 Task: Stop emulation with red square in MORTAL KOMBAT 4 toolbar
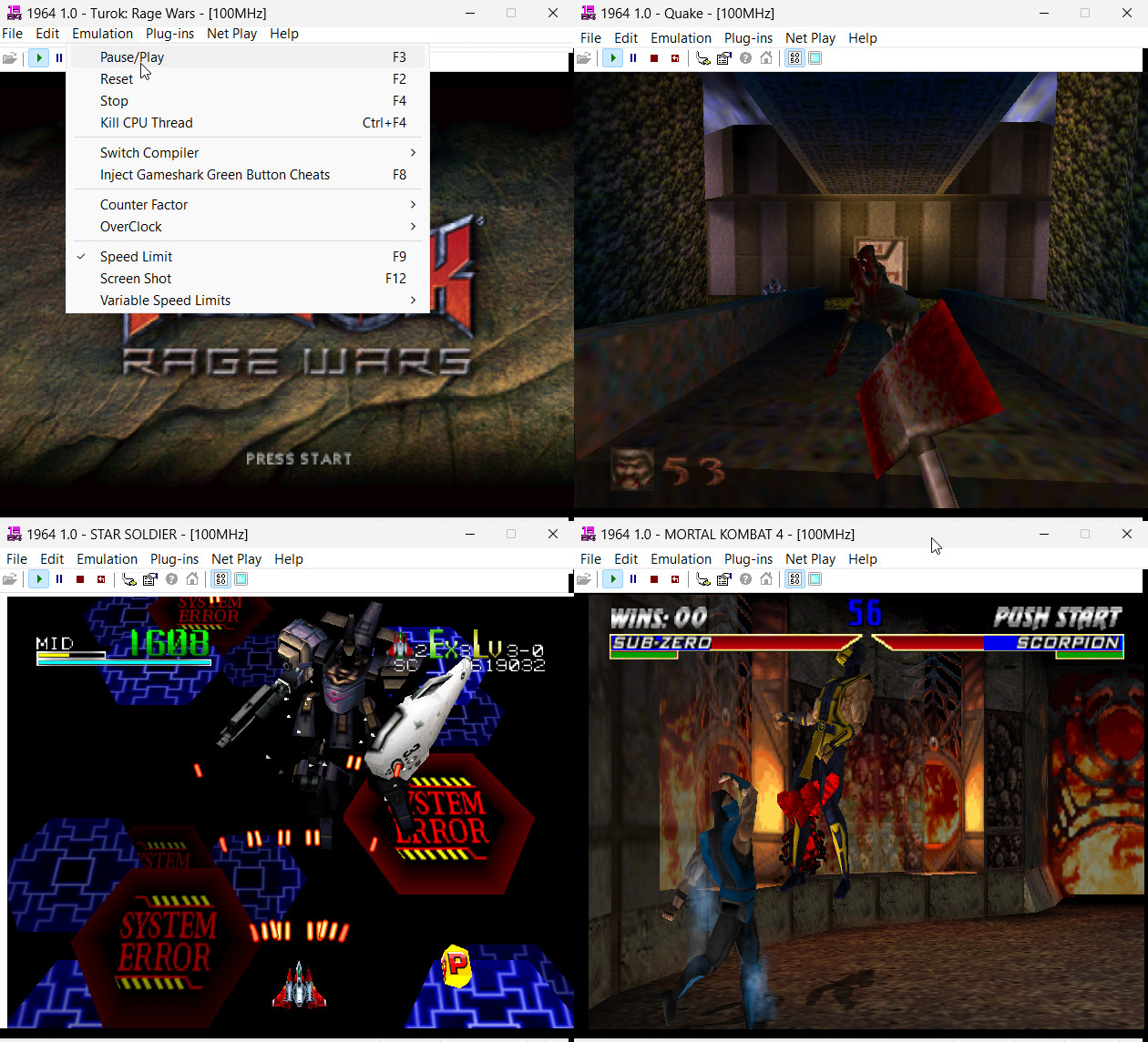click(x=654, y=579)
